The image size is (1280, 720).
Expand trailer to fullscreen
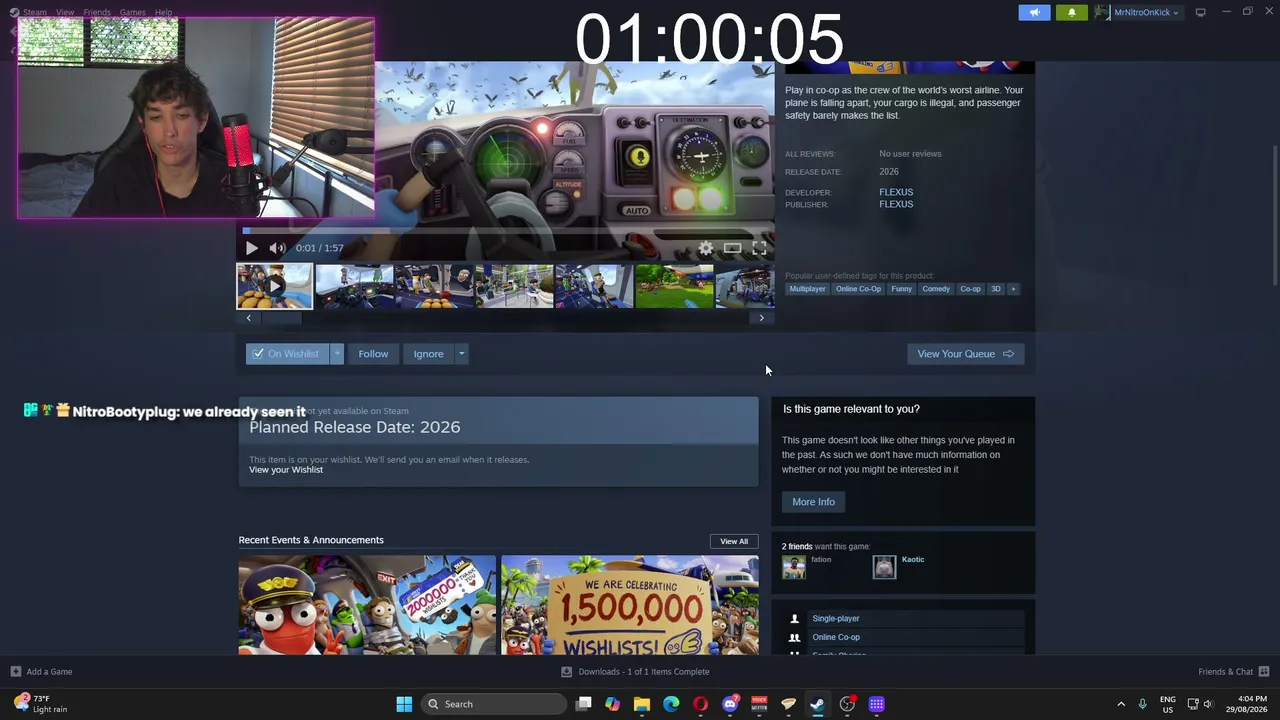[759, 248]
